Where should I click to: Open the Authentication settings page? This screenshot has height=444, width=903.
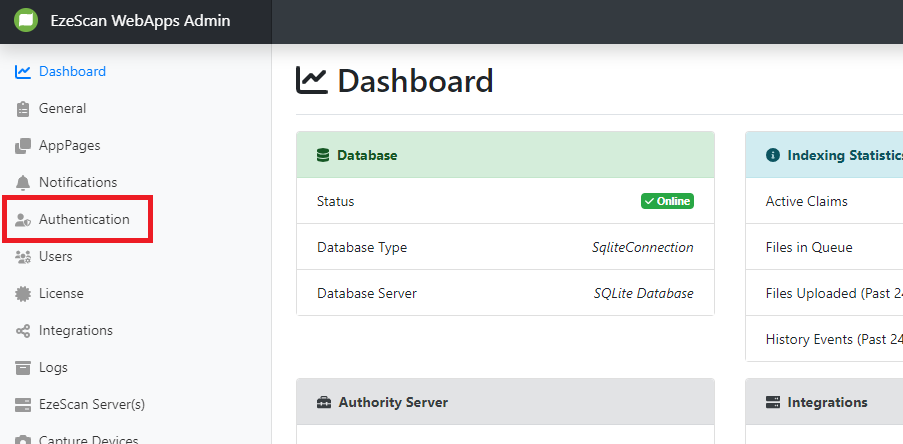pos(84,220)
